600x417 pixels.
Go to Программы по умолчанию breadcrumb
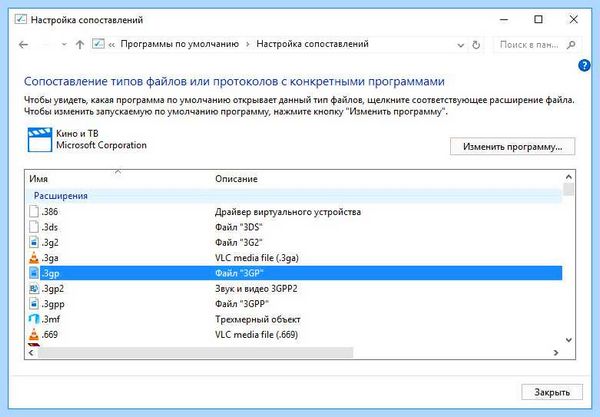pyautogui.click(x=179, y=44)
